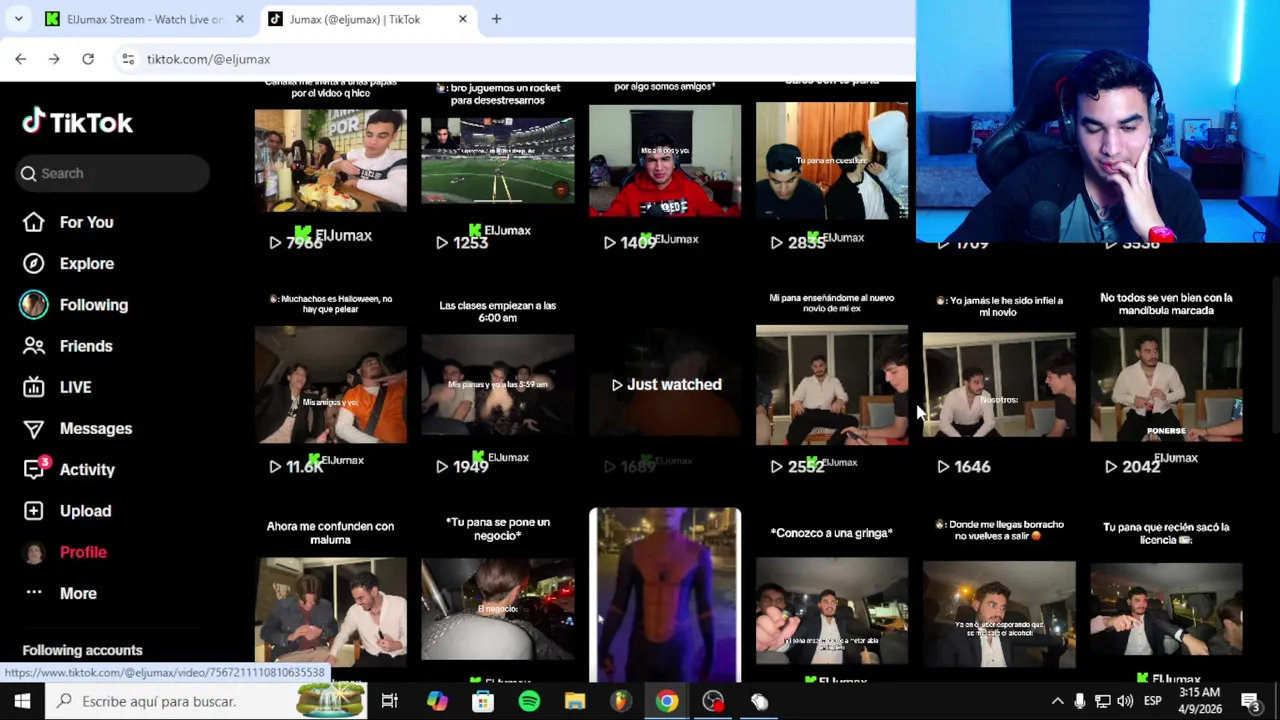
Task: Open Copilot from the taskbar
Action: click(437, 701)
